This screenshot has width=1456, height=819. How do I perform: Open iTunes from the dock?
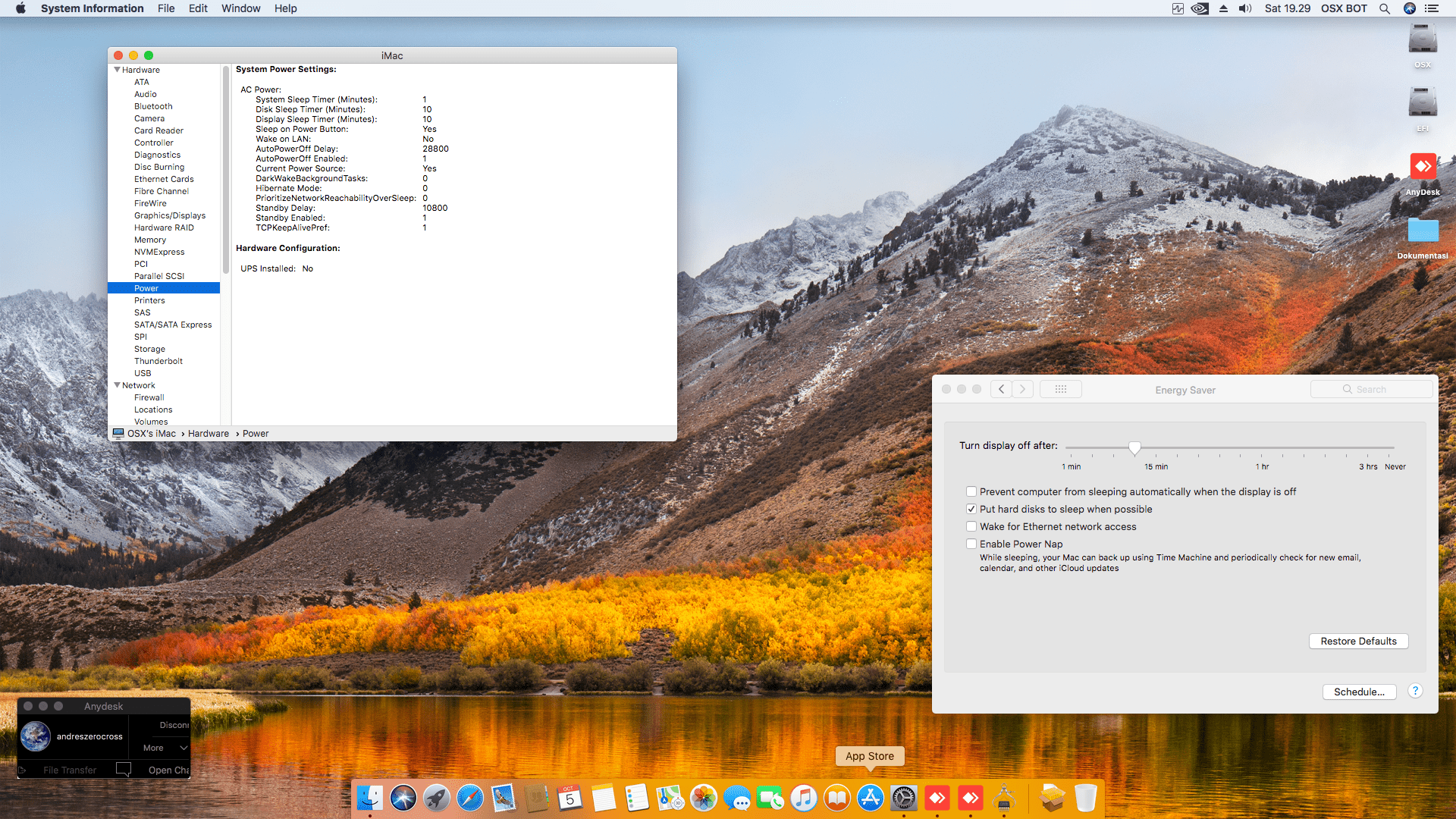[803, 798]
